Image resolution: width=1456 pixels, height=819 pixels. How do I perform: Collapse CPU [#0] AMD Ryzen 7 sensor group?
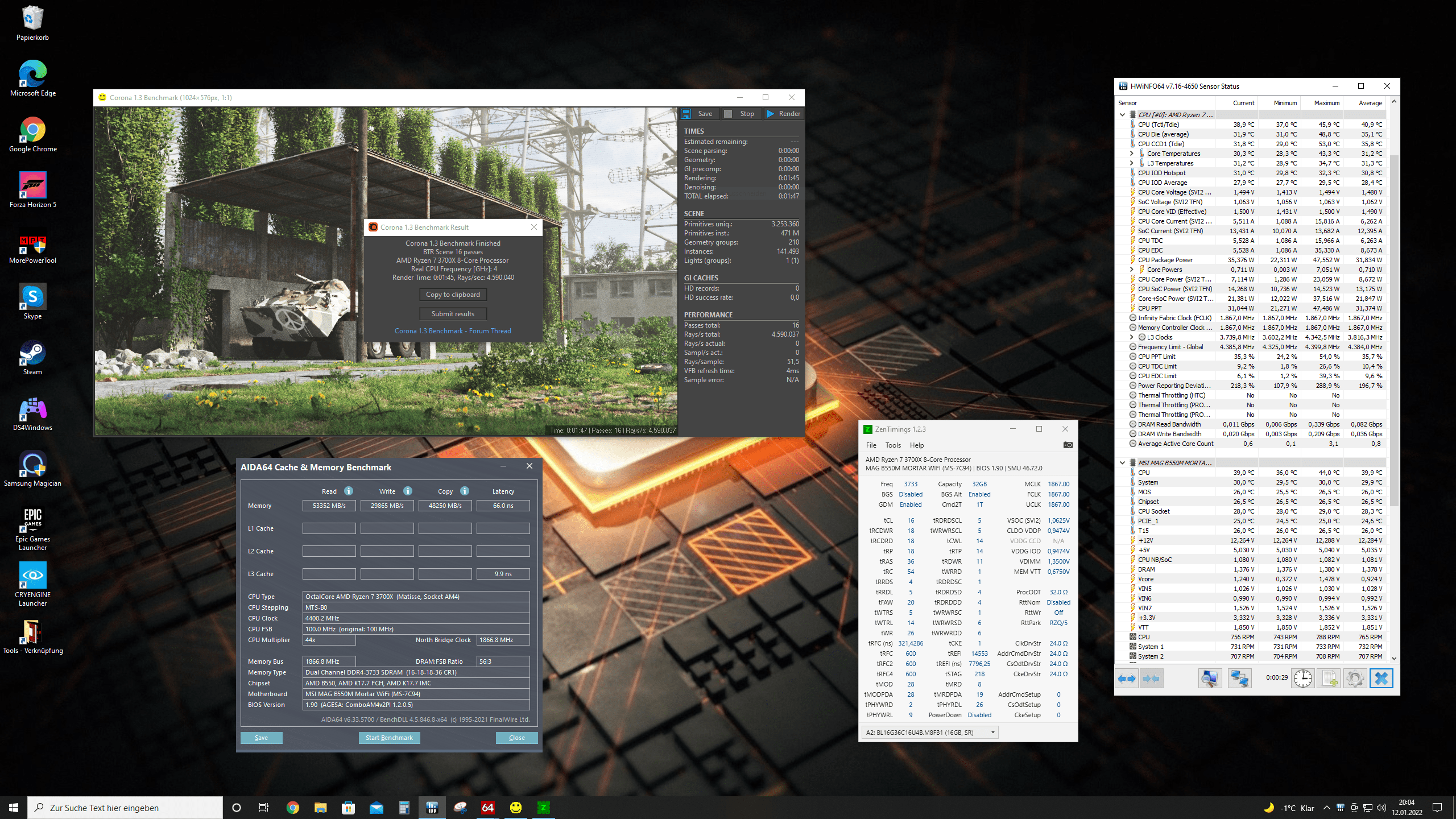1122,115
